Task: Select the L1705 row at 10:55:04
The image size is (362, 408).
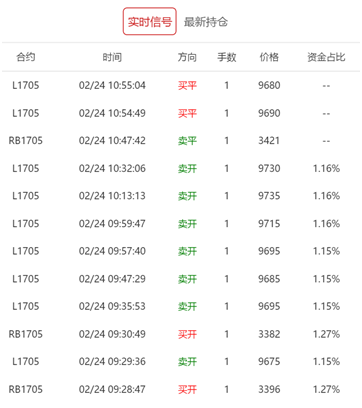Action: (181, 85)
